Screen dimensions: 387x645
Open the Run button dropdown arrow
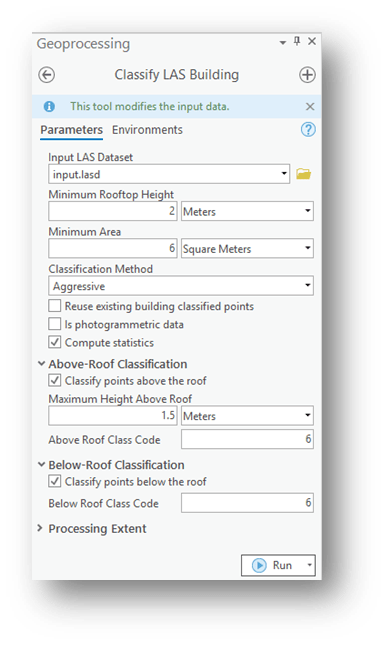pos(310,565)
